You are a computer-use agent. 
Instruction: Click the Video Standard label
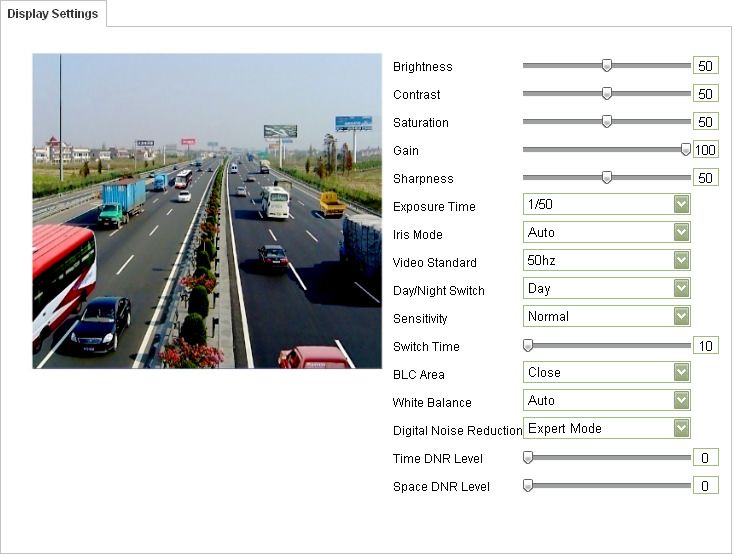coord(435,262)
